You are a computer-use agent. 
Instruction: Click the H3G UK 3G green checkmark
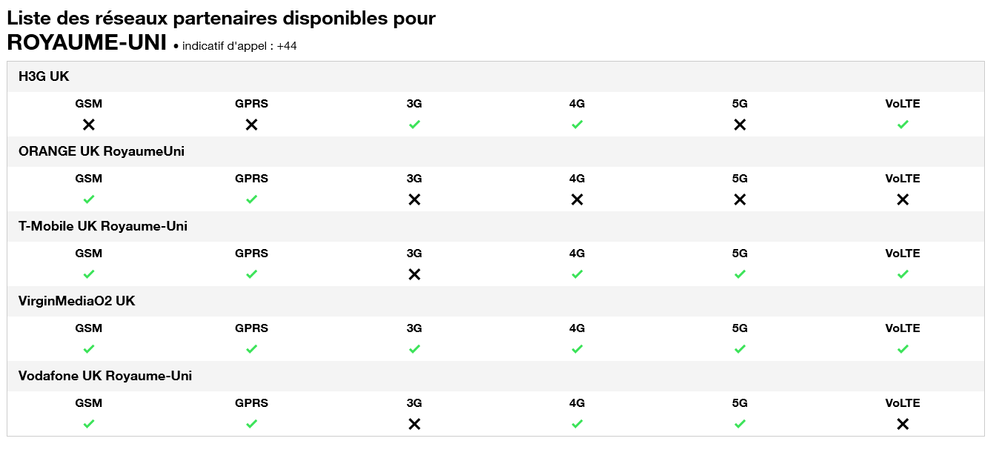(x=414, y=125)
